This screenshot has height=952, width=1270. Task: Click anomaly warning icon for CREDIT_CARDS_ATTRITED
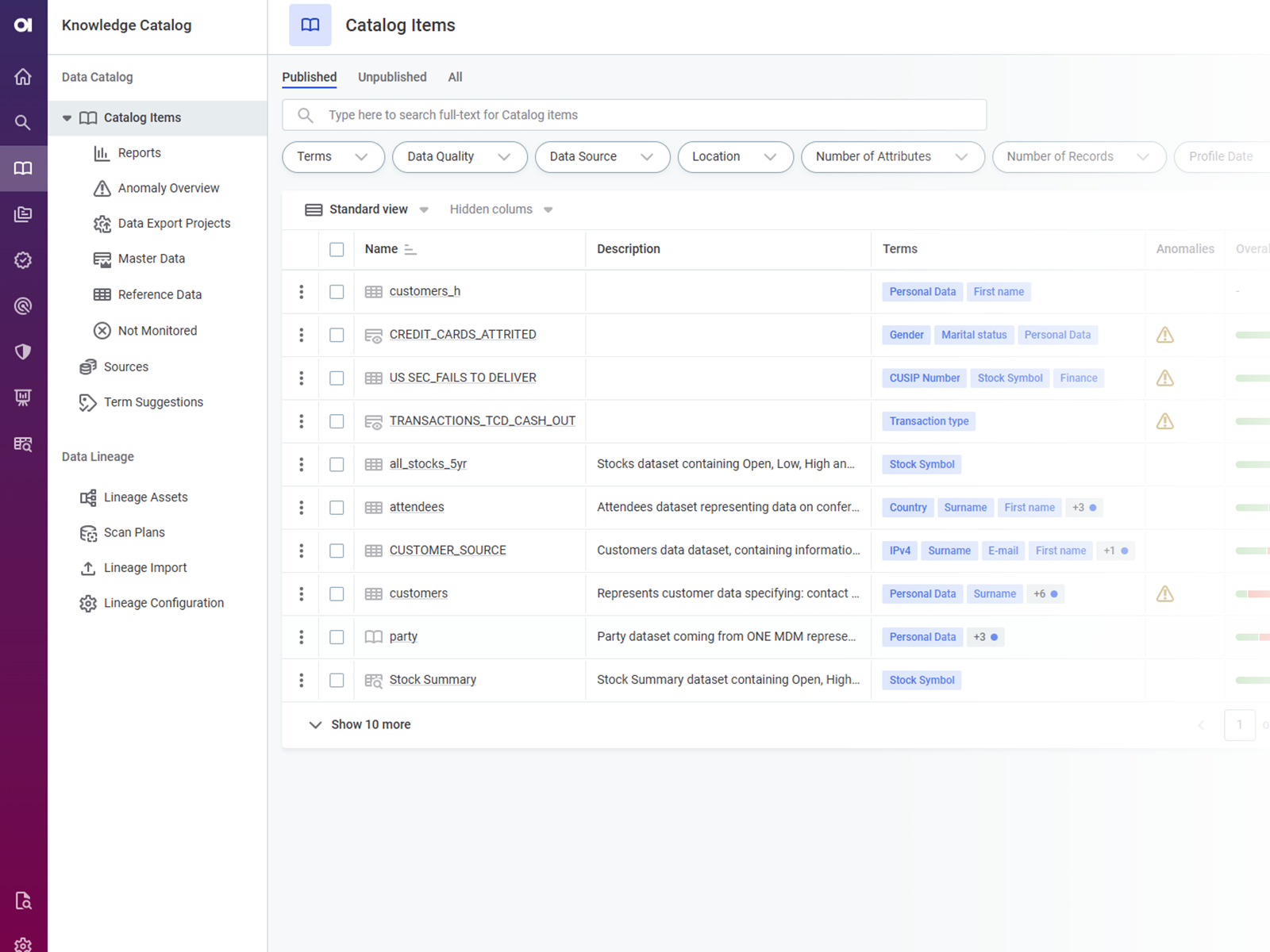tap(1164, 335)
